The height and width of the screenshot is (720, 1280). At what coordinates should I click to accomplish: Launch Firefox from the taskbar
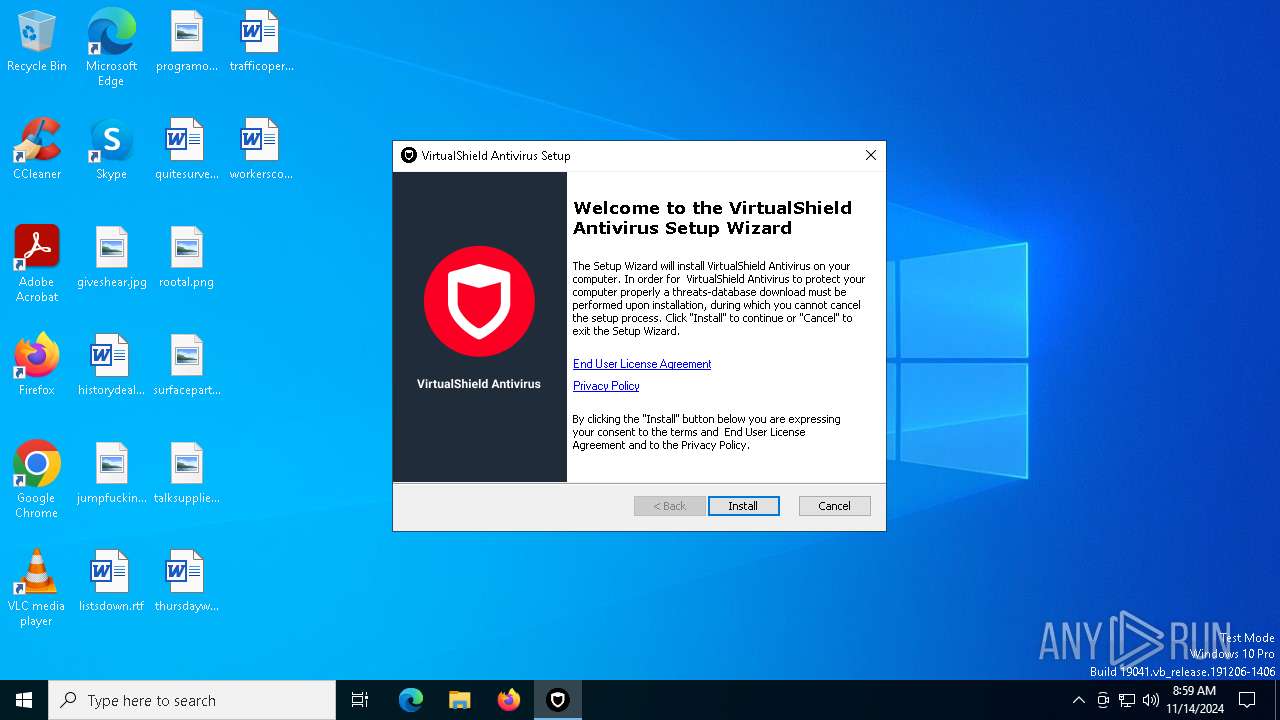point(509,700)
